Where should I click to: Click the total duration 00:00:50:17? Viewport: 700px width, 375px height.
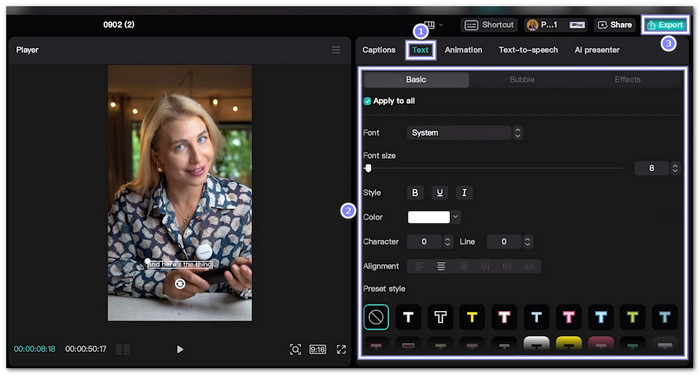click(86, 349)
